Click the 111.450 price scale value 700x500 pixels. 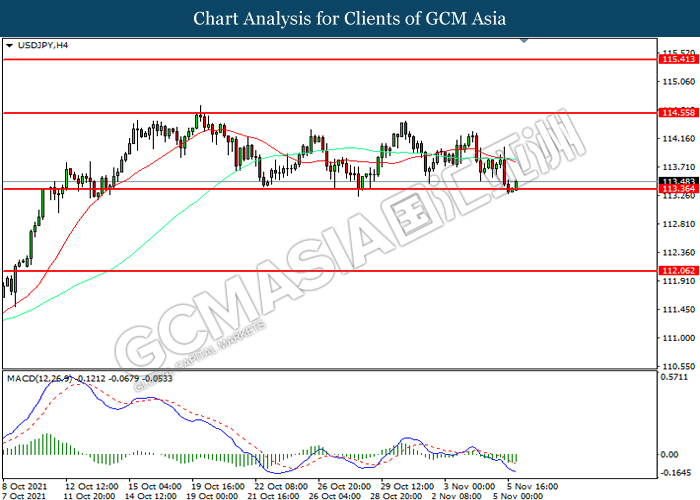(x=679, y=309)
